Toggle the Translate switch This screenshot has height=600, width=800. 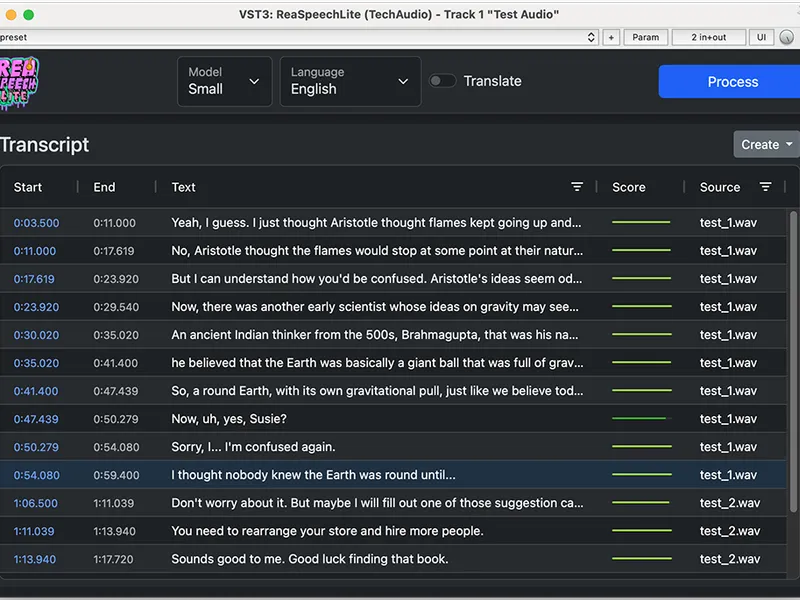[442, 81]
